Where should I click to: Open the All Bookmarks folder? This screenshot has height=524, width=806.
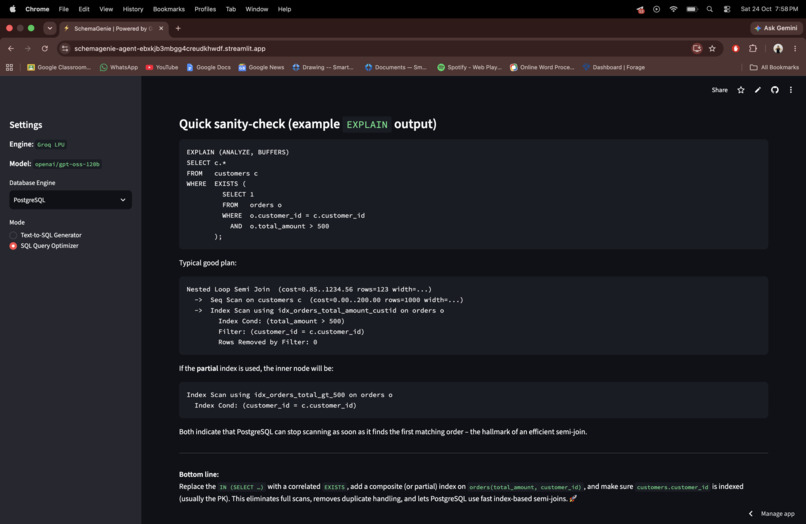pos(774,67)
